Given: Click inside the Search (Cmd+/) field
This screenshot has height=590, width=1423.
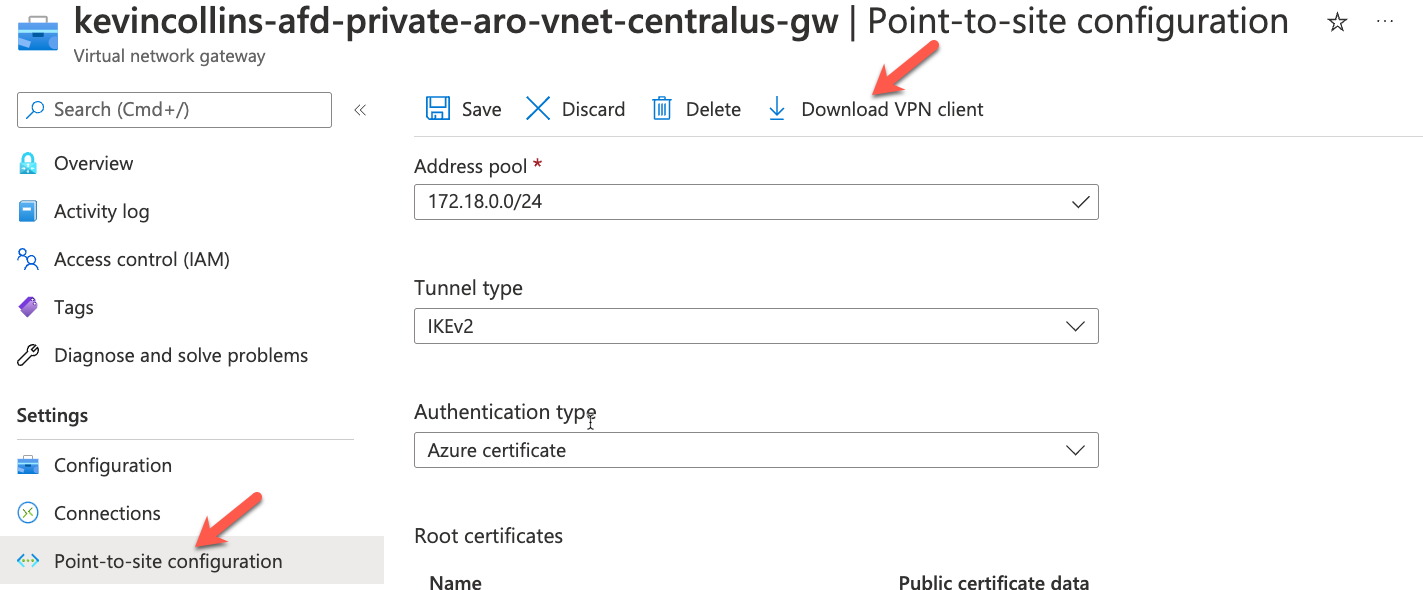Looking at the screenshot, I should coord(174,110).
